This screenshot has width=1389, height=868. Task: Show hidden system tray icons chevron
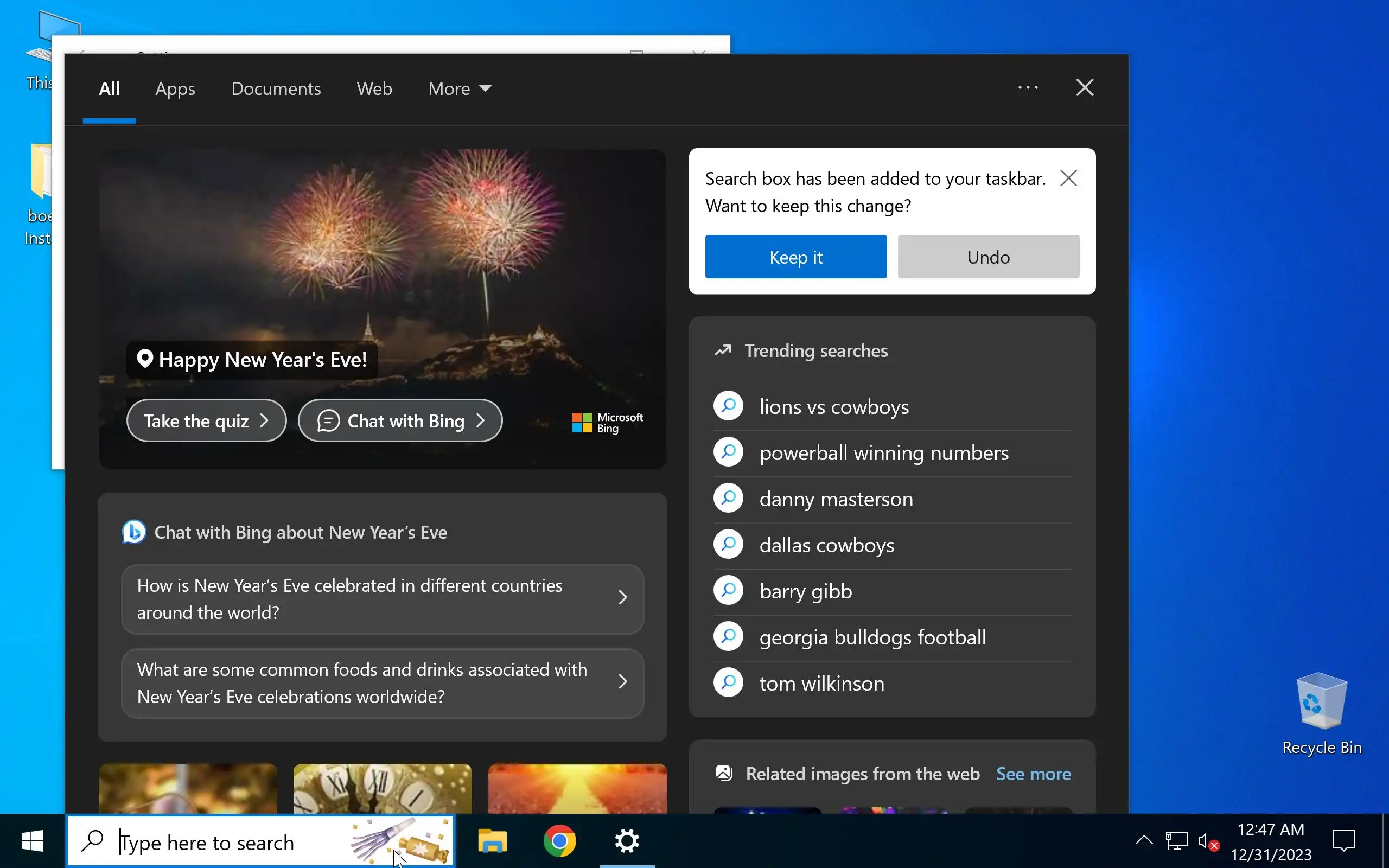[1143, 841]
